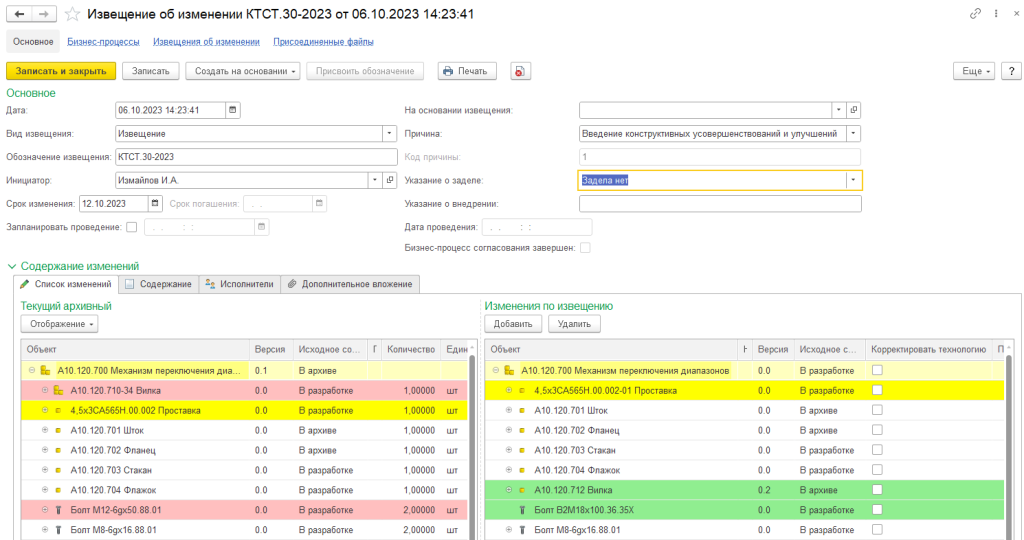Check Корректировать технологию for A10.120.712 Вилка
Viewport: 1024px width, 540px height.
click(877, 490)
